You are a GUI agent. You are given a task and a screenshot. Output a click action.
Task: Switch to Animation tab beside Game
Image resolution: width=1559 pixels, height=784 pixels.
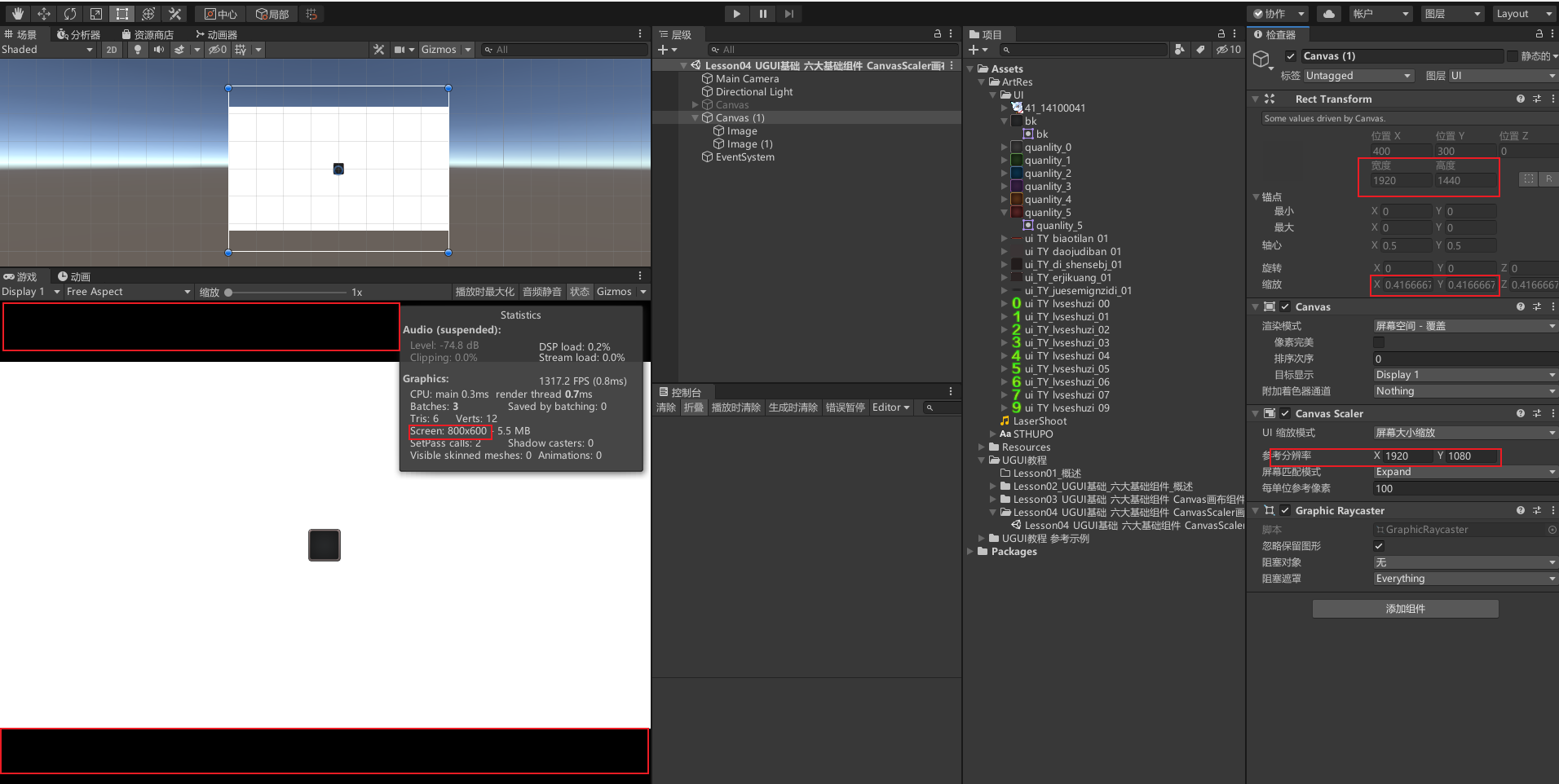coord(73,276)
